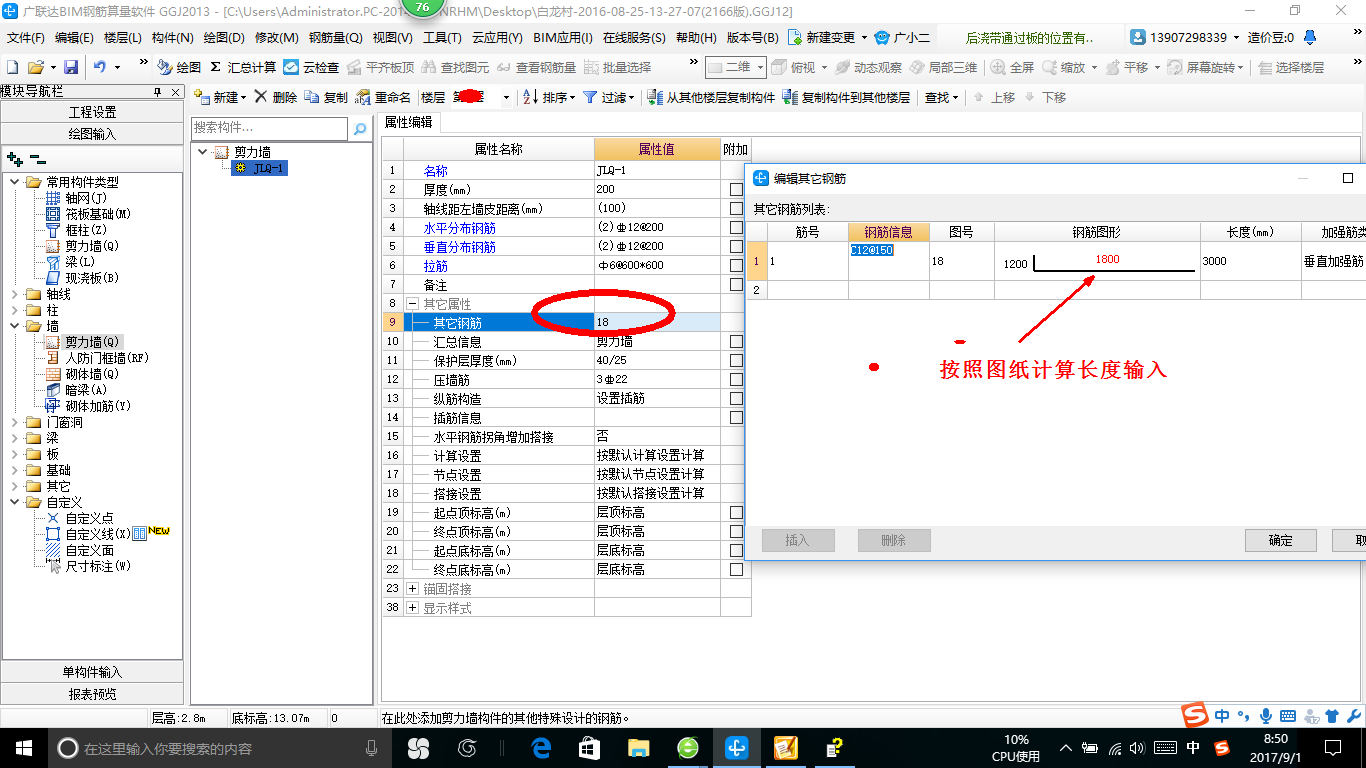The image size is (1366, 768).
Task: Run 汇总计算 summary calculation
Action: 243,67
